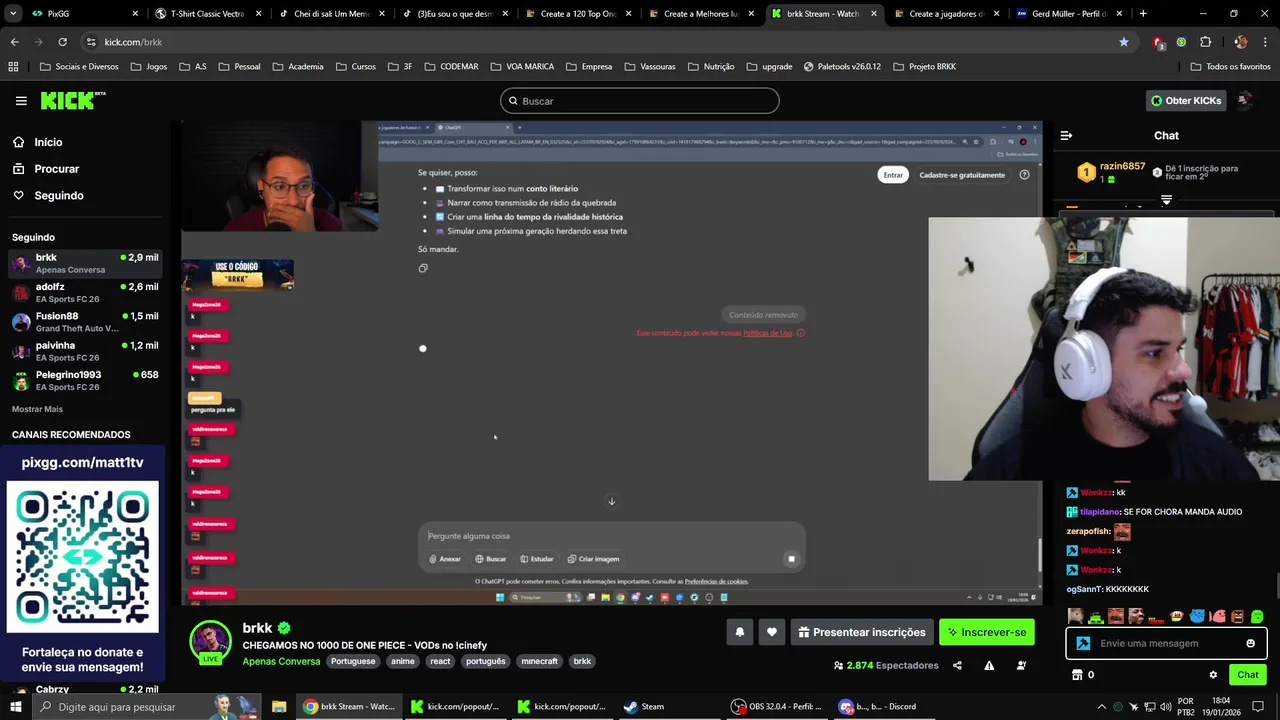Open Jogos bookmark folder
The image size is (1280, 720).
(148, 66)
